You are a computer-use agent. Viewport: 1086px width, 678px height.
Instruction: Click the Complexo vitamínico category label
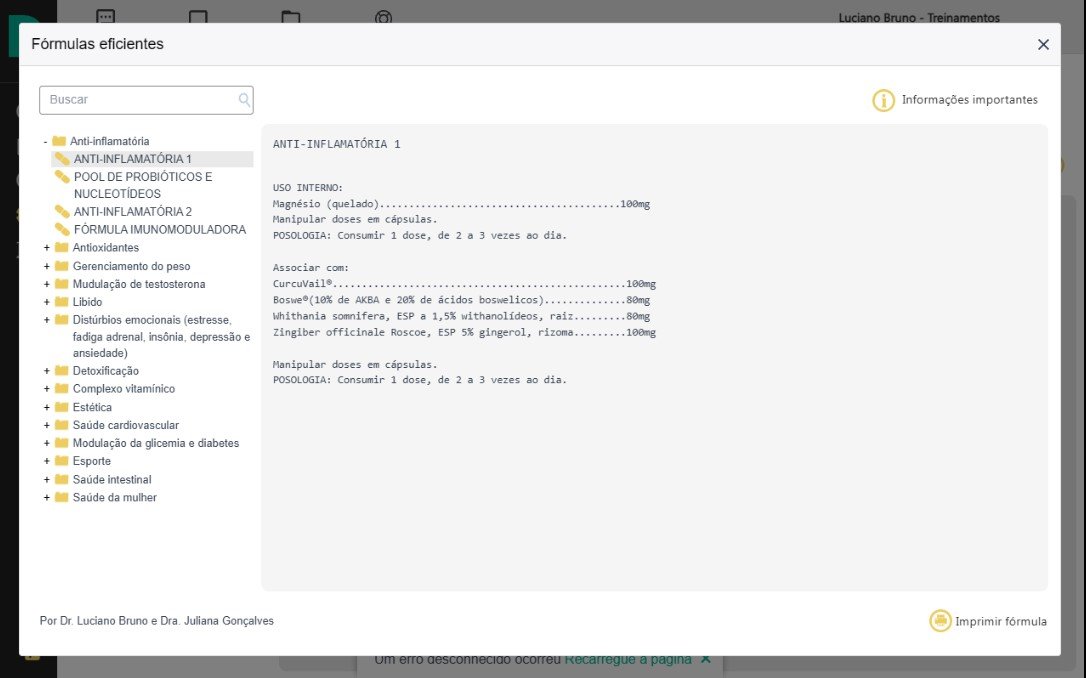[124, 389]
